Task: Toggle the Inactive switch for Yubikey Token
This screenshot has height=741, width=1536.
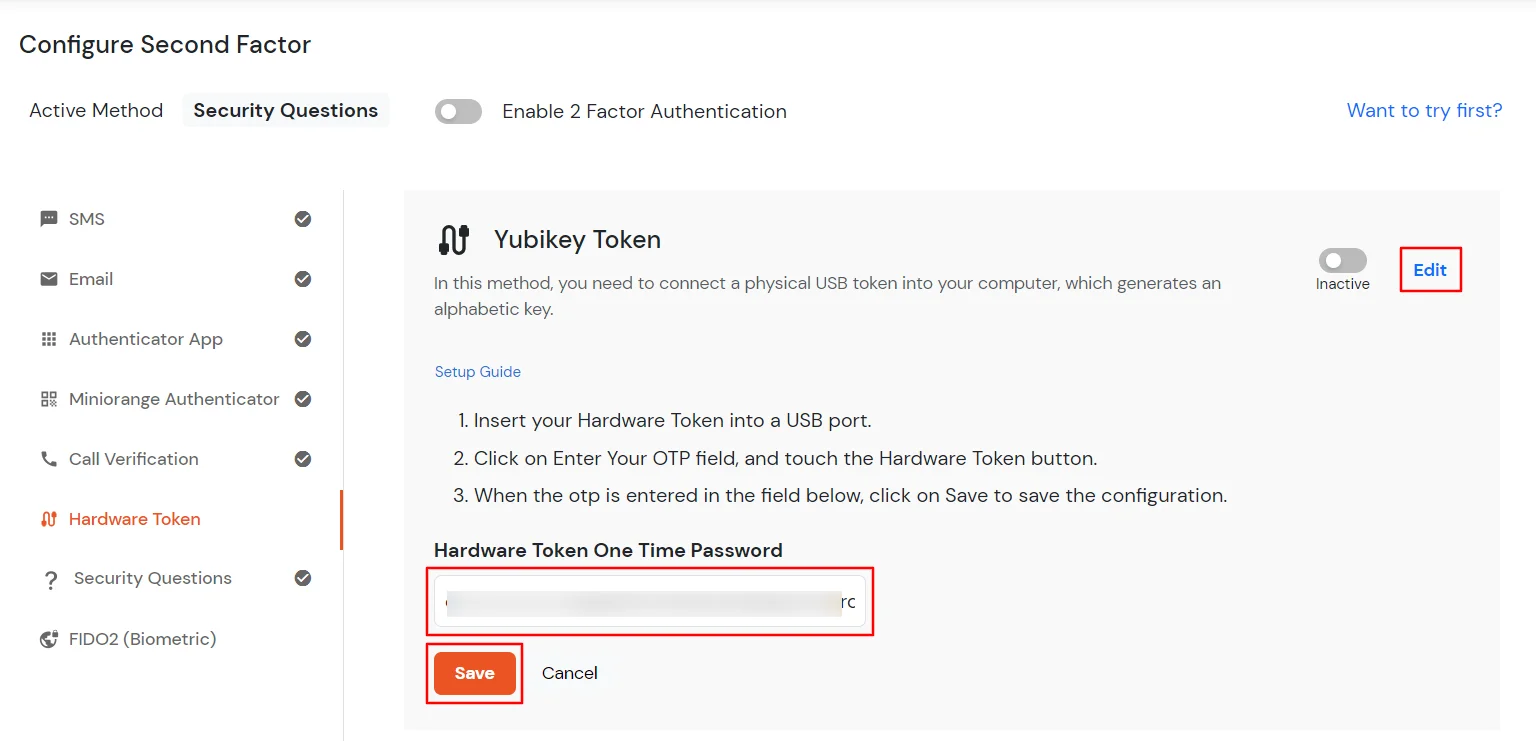Action: tap(1342, 258)
